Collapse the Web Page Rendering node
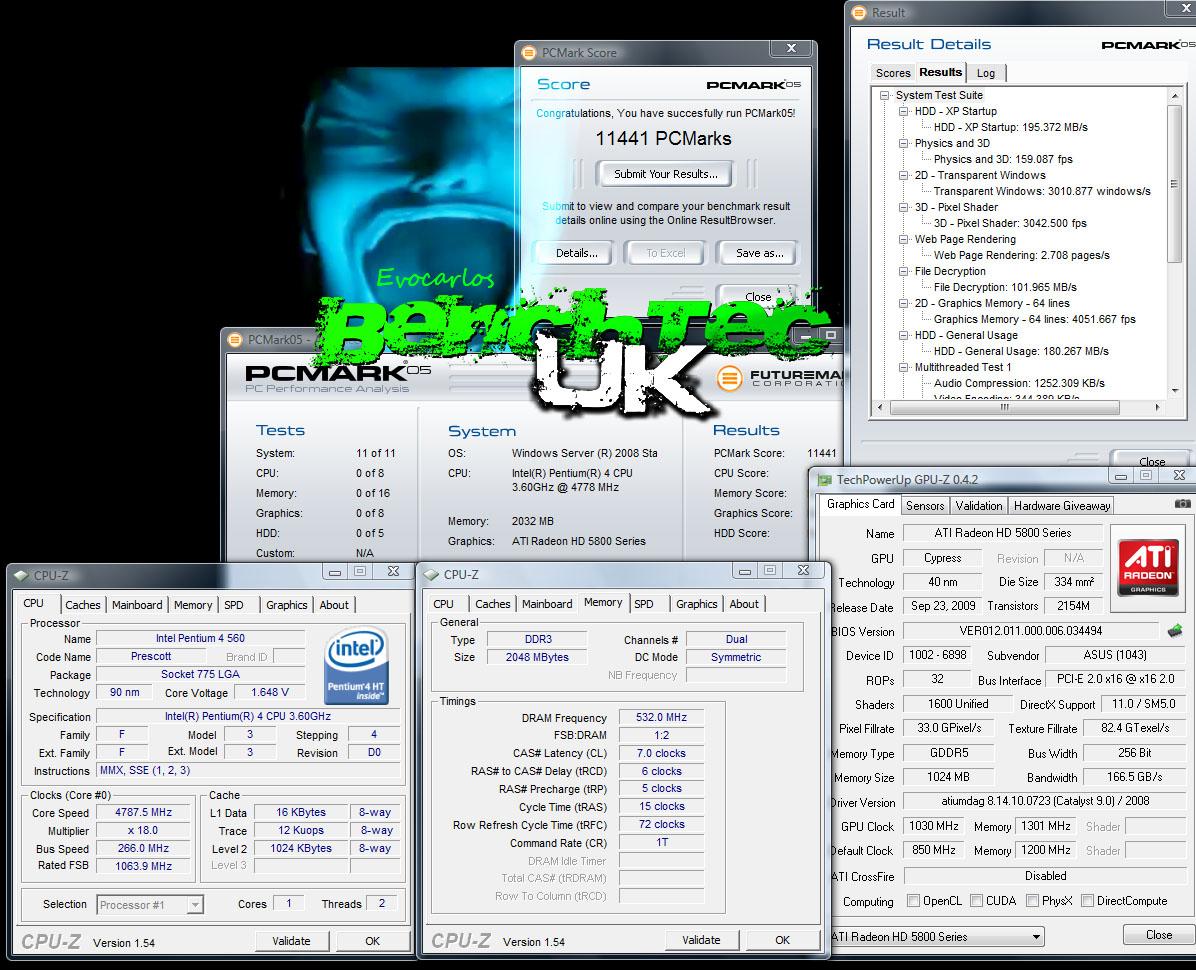Image resolution: width=1196 pixels, height=970 pixels. click(x=904, y=239)
